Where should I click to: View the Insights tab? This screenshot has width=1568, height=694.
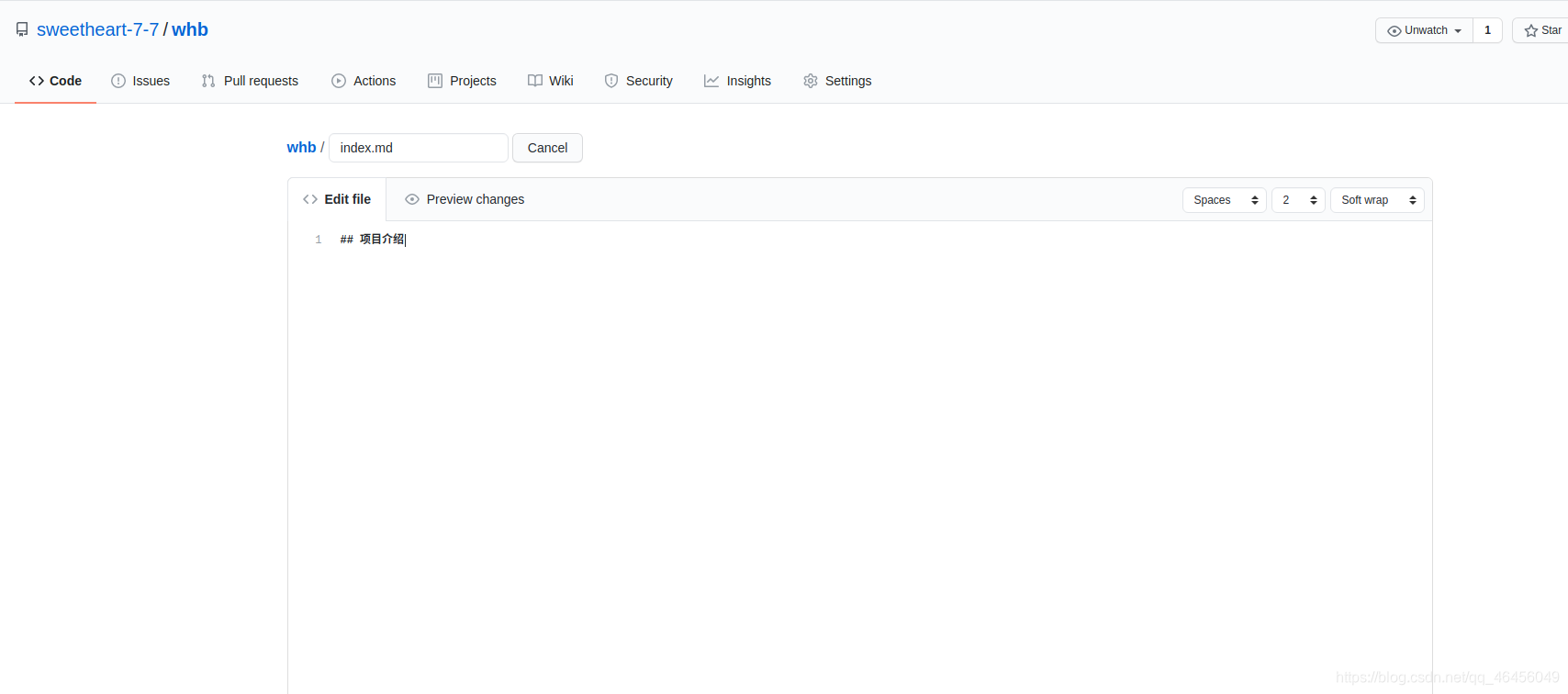tap(738, 81)
